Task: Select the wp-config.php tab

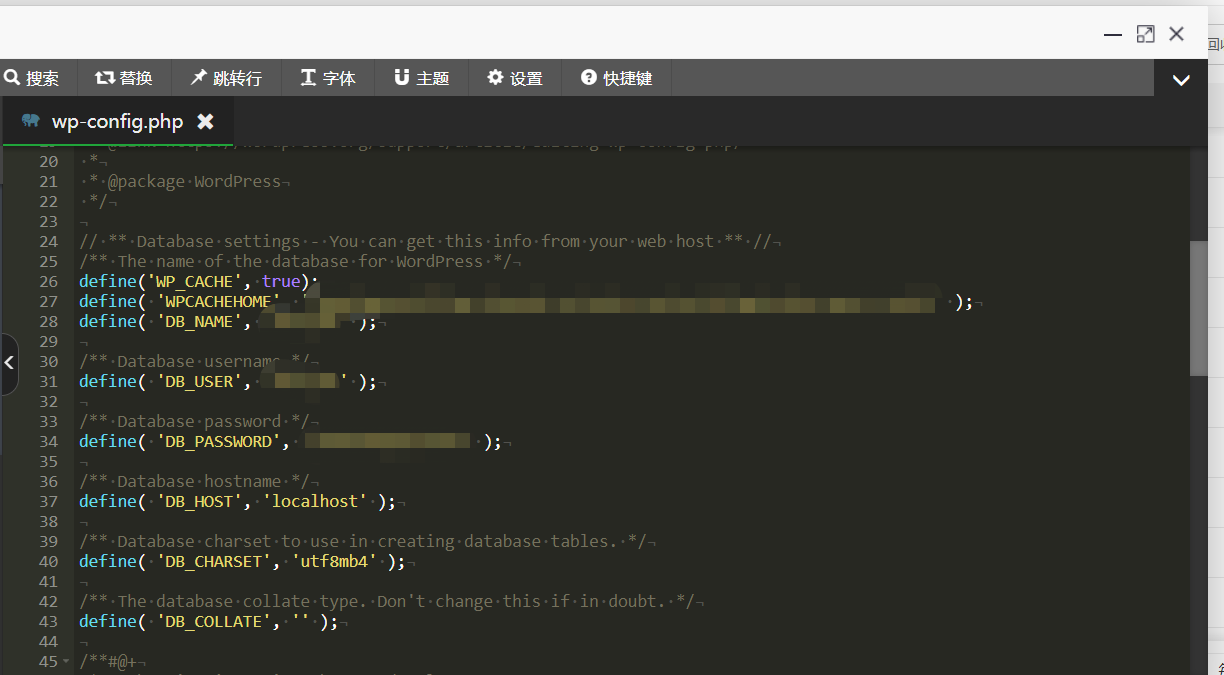Action: [117, 122]
